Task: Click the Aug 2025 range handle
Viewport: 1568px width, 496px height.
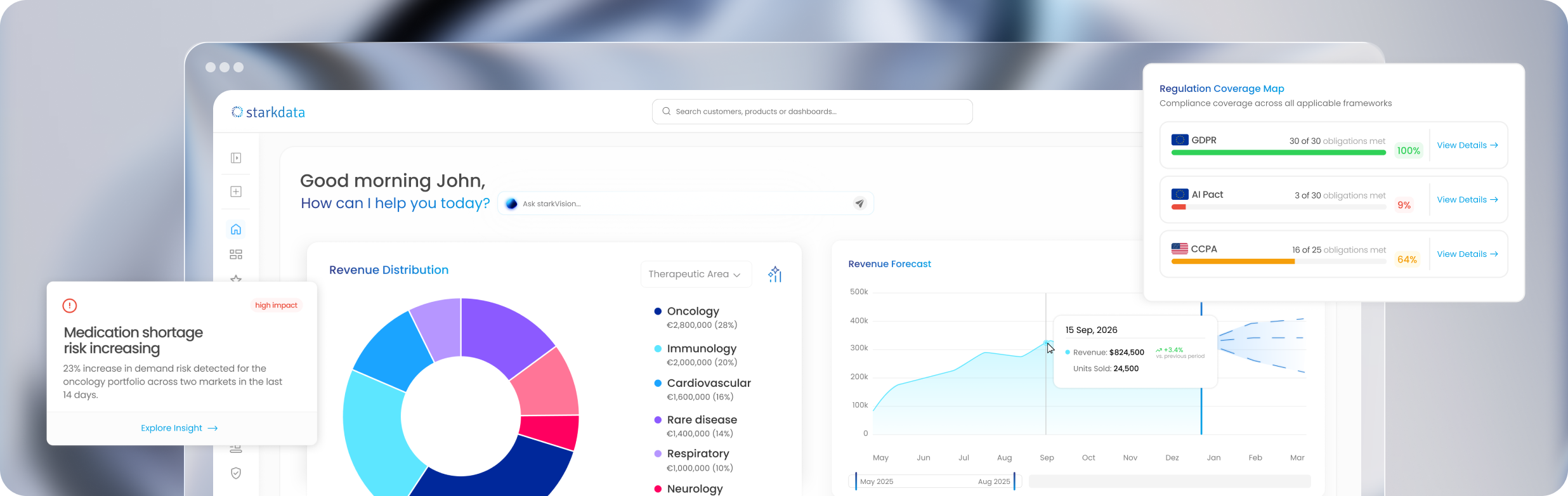Action: [1014, 481]
